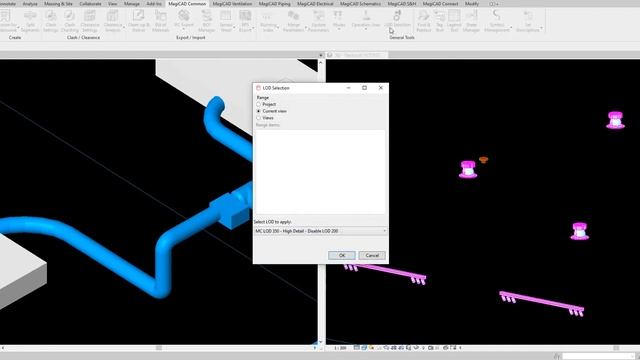The image size is (640, 360).
Task: Maximize the LOD Selection dialog
Action: [364, 88]
